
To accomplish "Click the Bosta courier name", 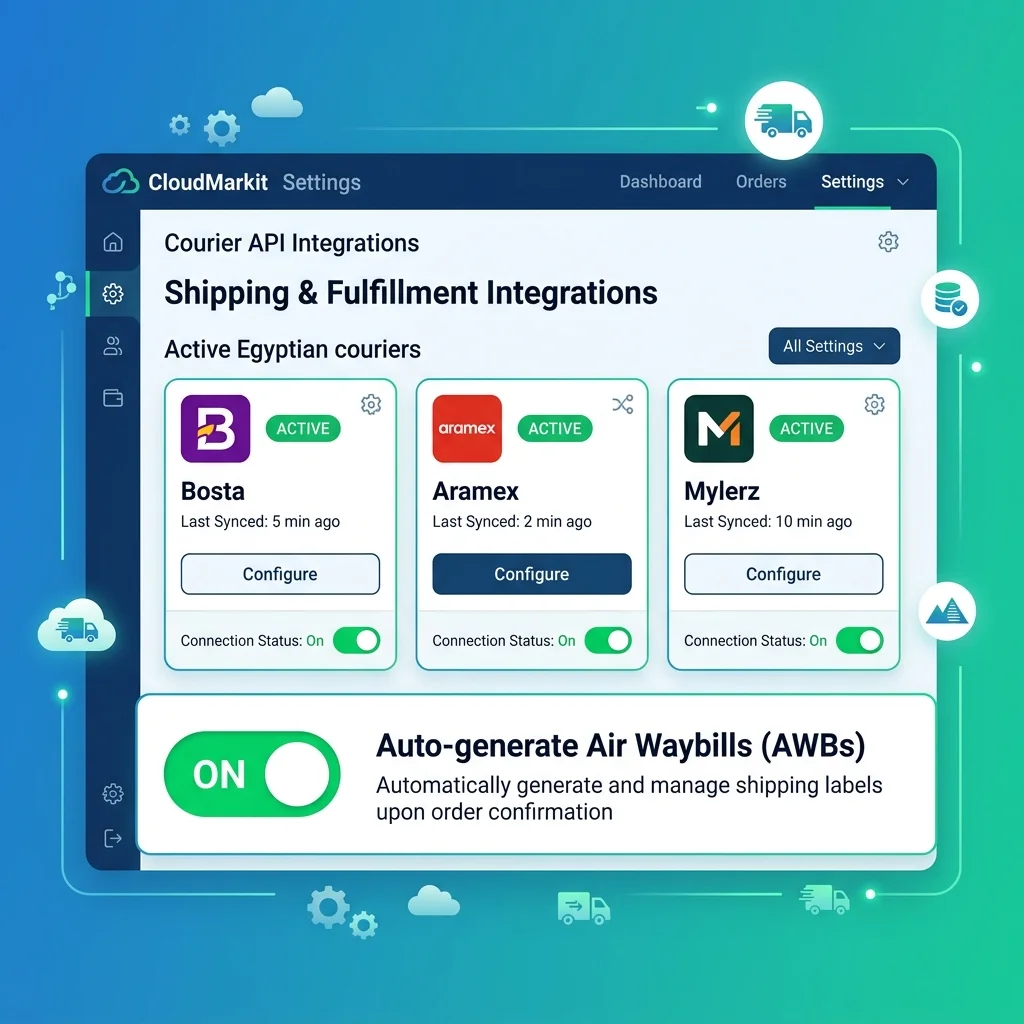I will (213, 491).
